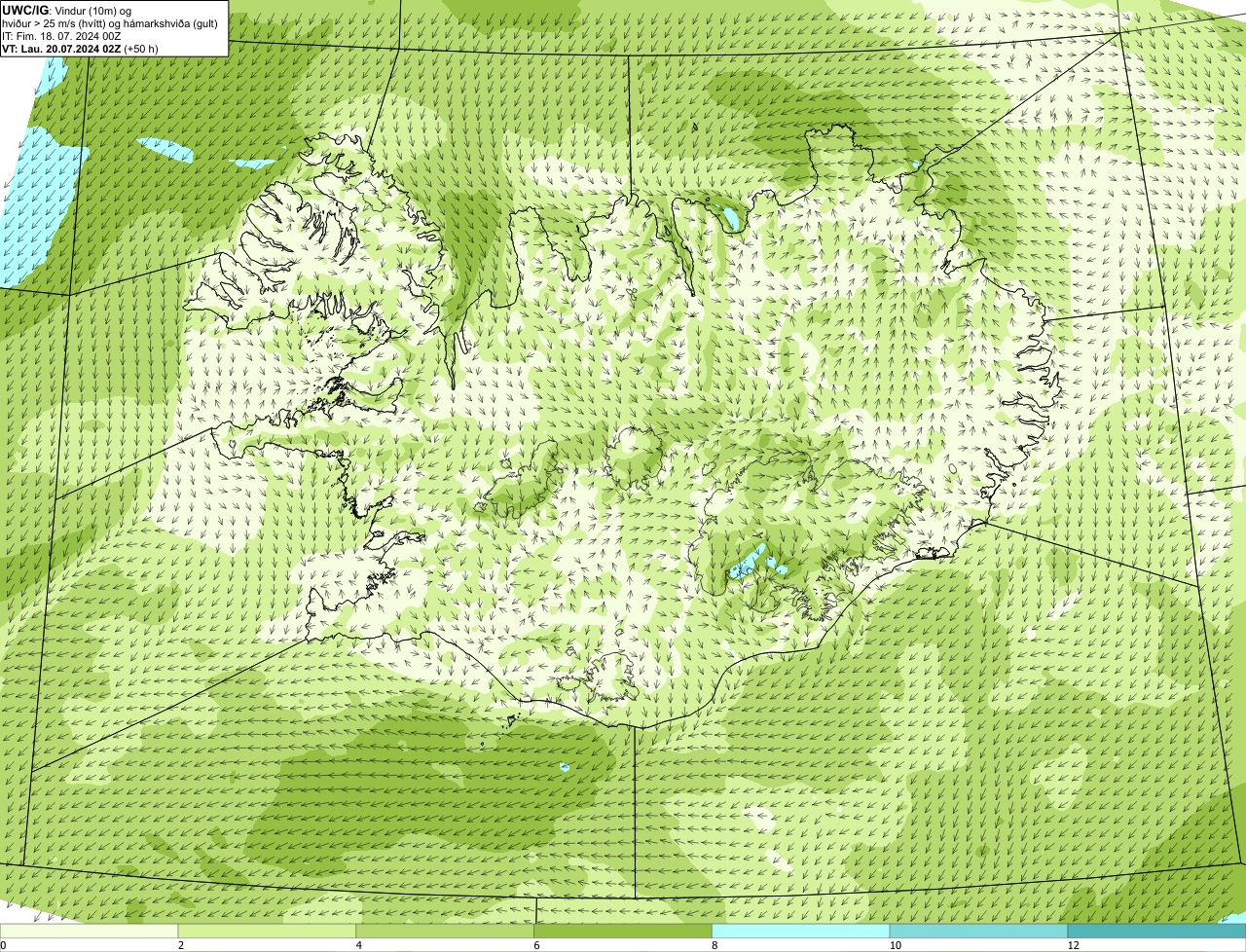This screenshot has height=952, width=1246.
Task: Click the pale cyan 8–10 m/s legend swatch
Action: coord(801,932)
